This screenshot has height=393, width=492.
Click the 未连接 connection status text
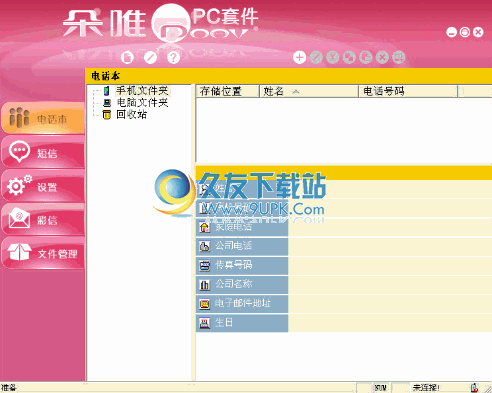(x=426, y=388)
